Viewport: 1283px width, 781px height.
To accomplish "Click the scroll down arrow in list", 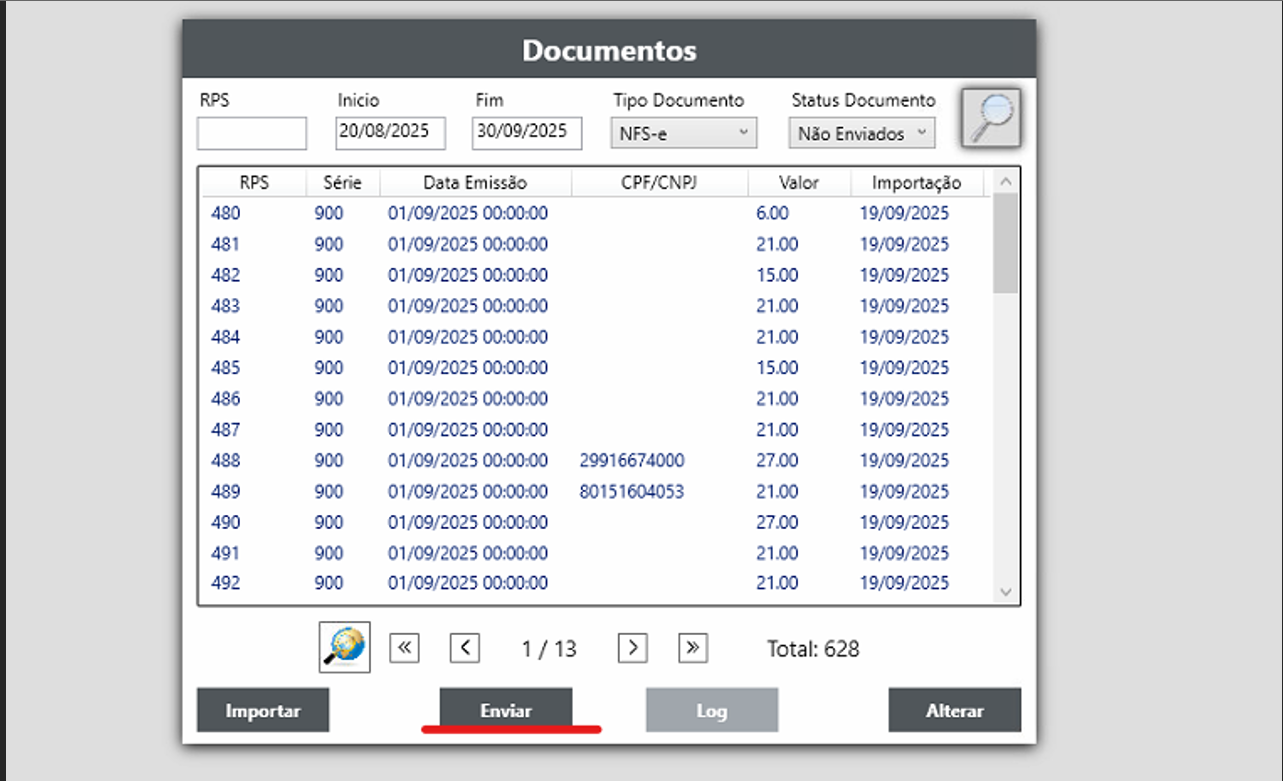I will [1007, 593].
